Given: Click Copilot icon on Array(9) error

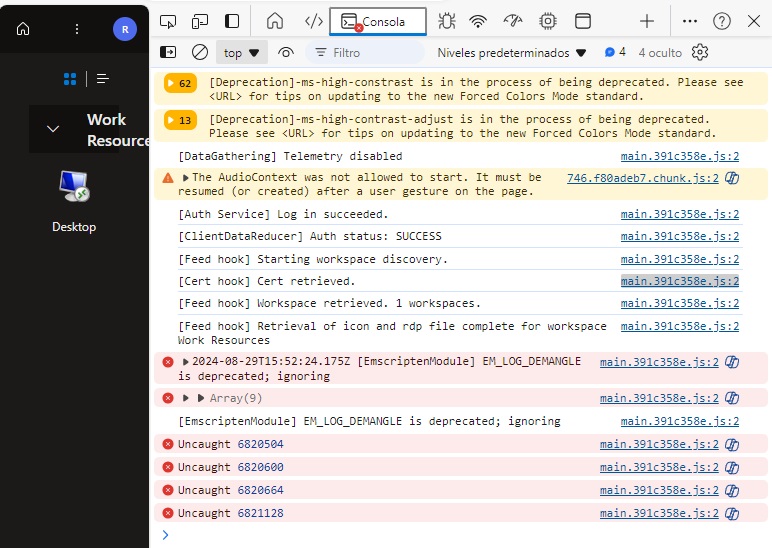Looking at the screenshot, I should point(732,398).
